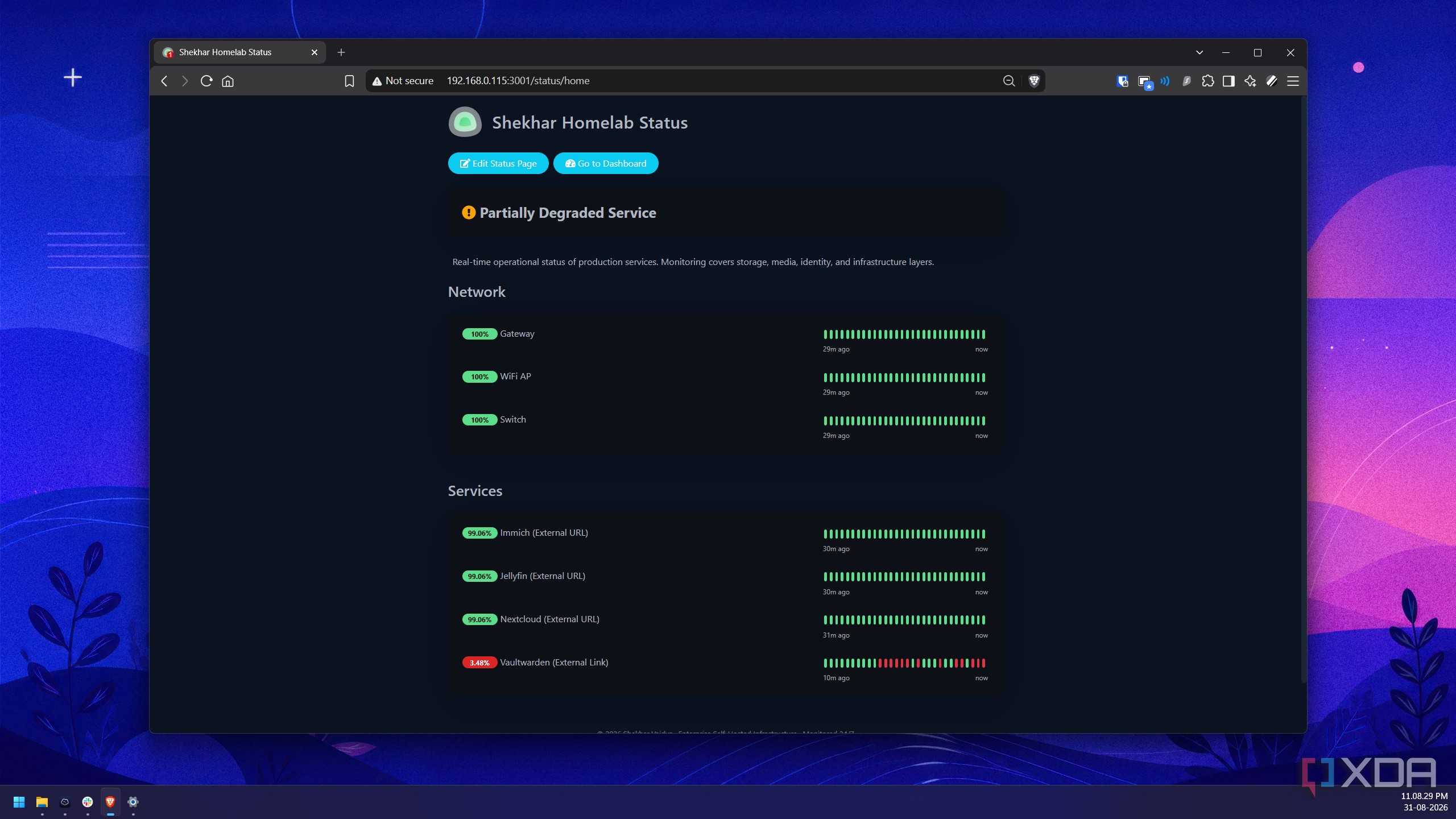Click the Not secure warning indicator
The image size is (1456, 819).
pyautogui.click(x=403, y=81)
